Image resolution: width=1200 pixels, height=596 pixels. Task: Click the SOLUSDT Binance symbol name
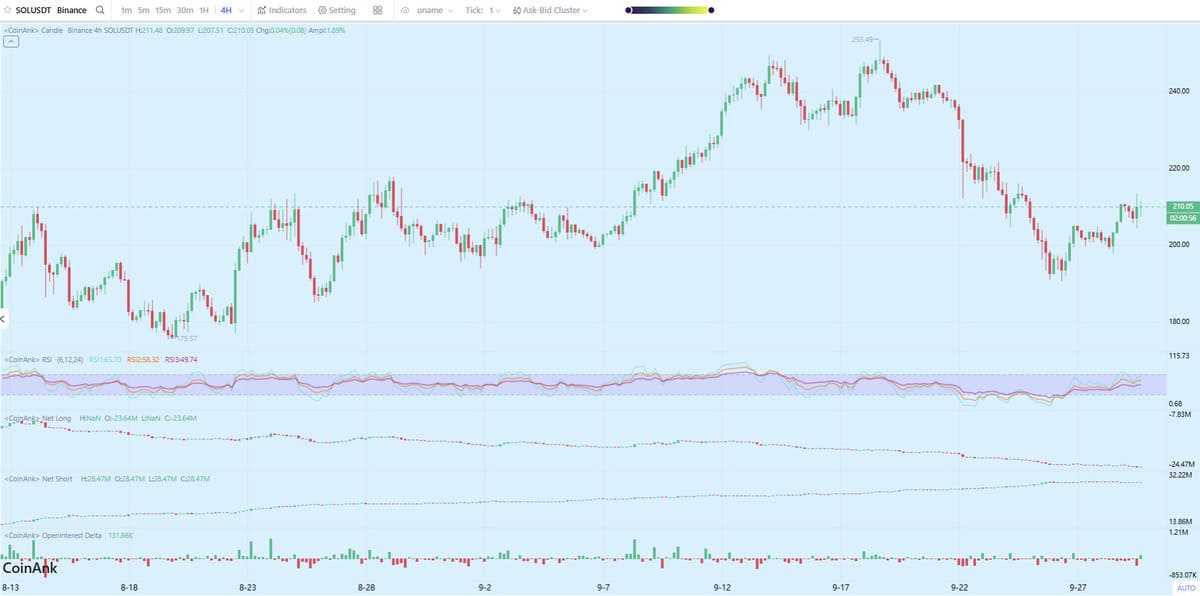(50, 10)
